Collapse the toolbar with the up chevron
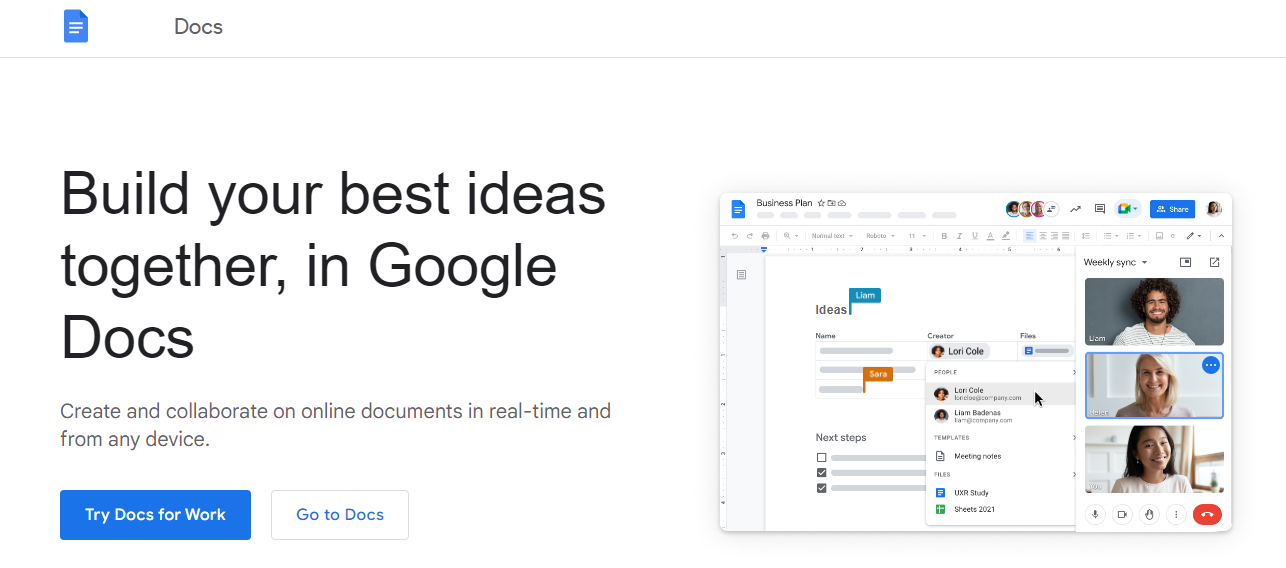 pos(1221,236)
